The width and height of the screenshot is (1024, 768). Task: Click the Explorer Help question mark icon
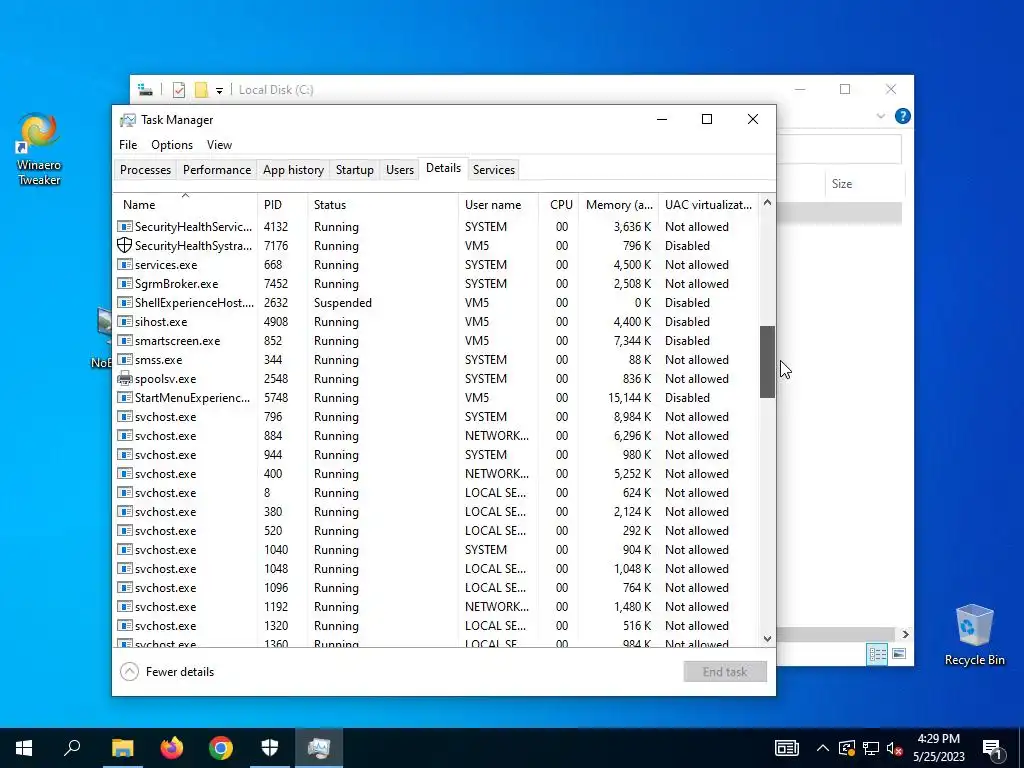click(903, 116)
